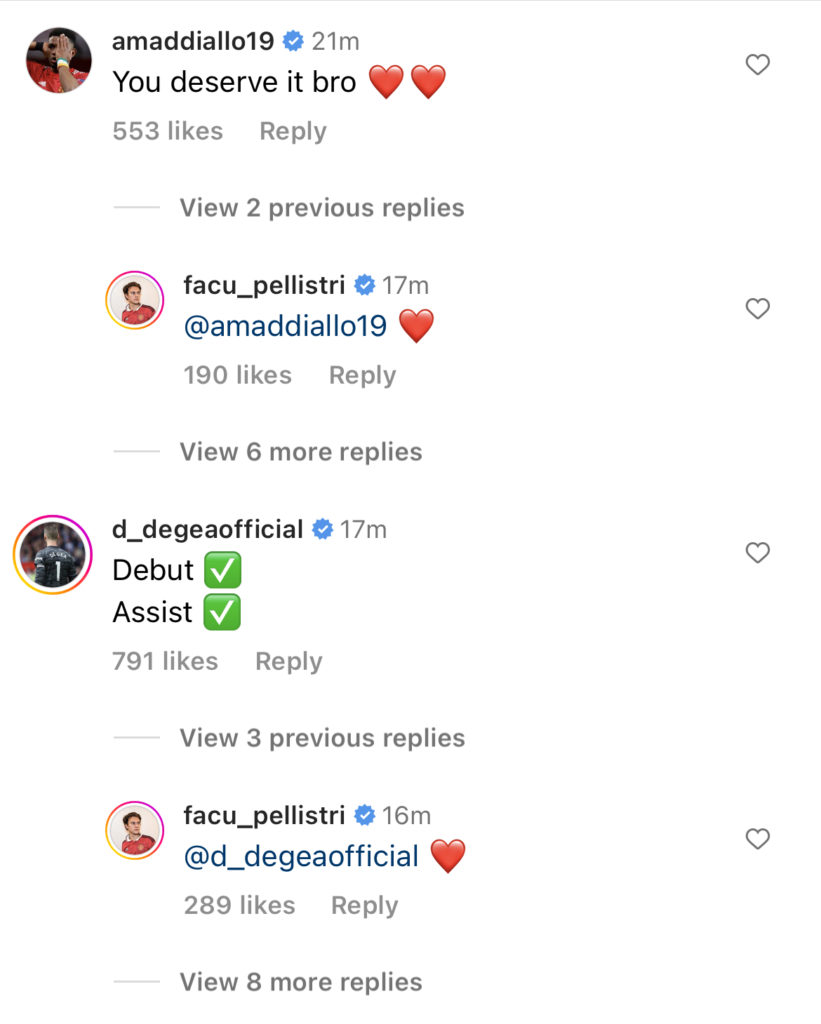This screenshot has height=1024, width=821.
Task: Open the @d_degeaofficial mention link
Action: [301, 856]
